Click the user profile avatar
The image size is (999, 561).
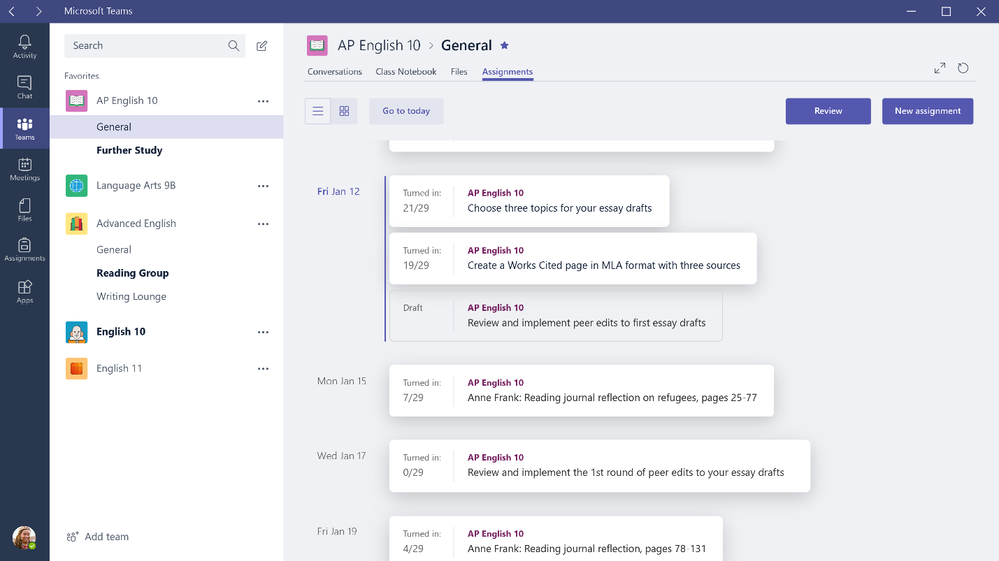(24, 537)
